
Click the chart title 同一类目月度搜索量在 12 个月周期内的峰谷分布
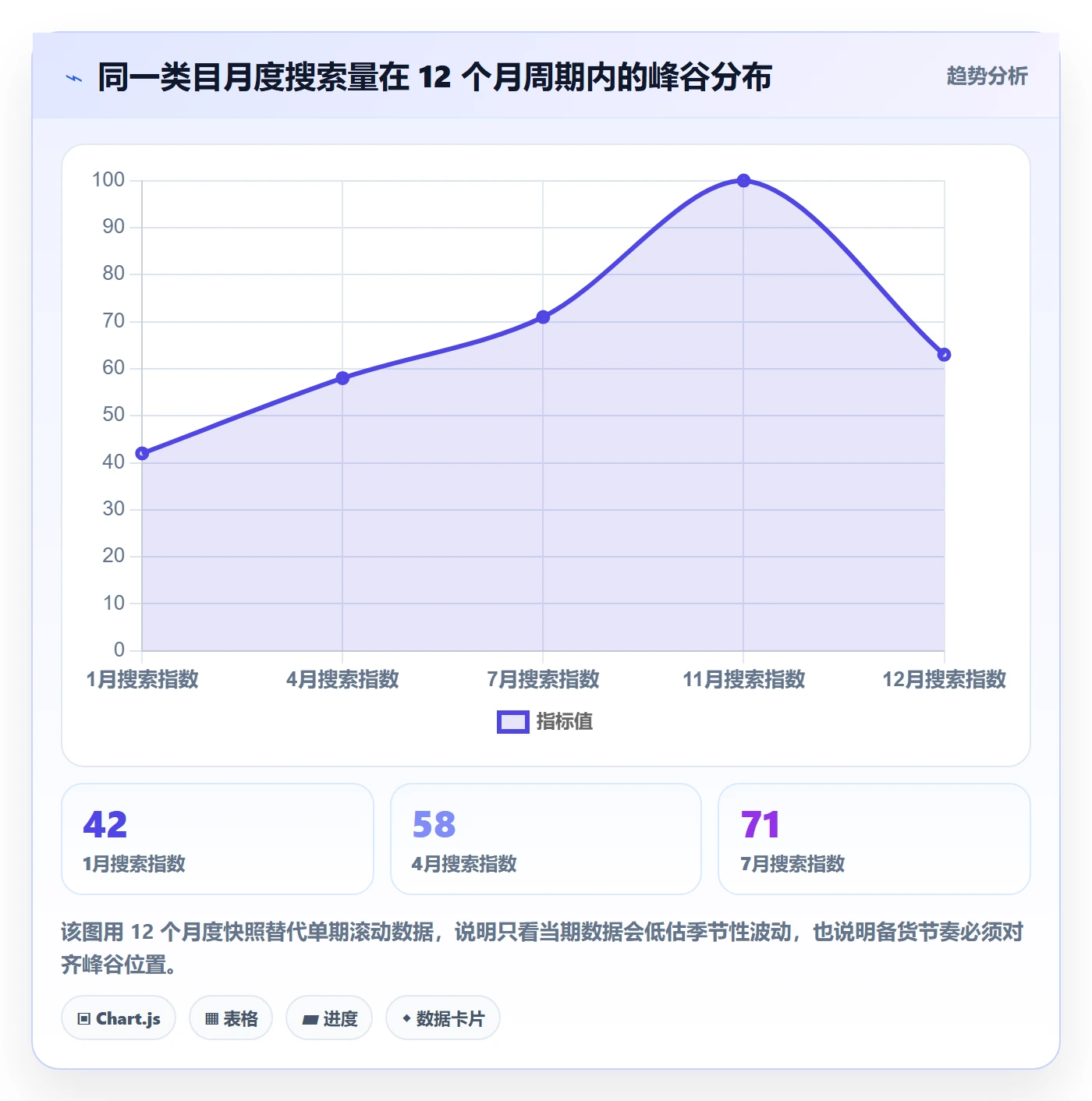pos(434,77)
